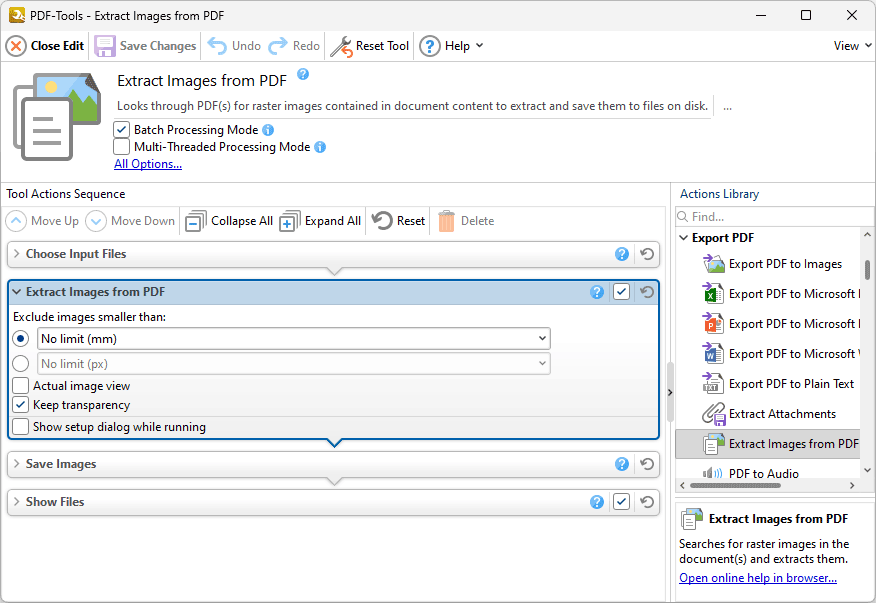The width and height of the screenshot is (876, 603).
Task: Select Extract Attachments in Actions Library
Action: 769,414
